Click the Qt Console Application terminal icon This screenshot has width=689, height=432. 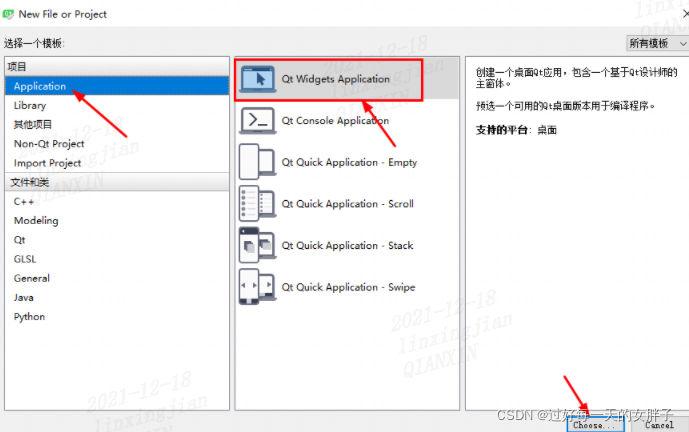tap(257, 120)
